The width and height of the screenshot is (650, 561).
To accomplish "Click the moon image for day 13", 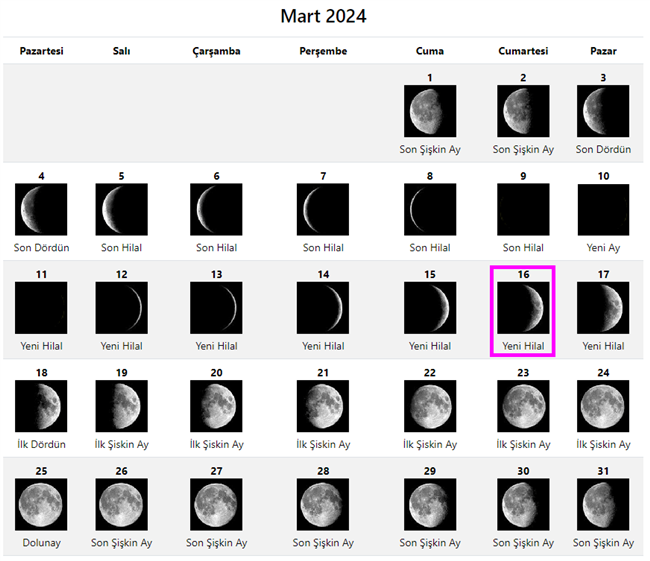I will pos(216,308).
